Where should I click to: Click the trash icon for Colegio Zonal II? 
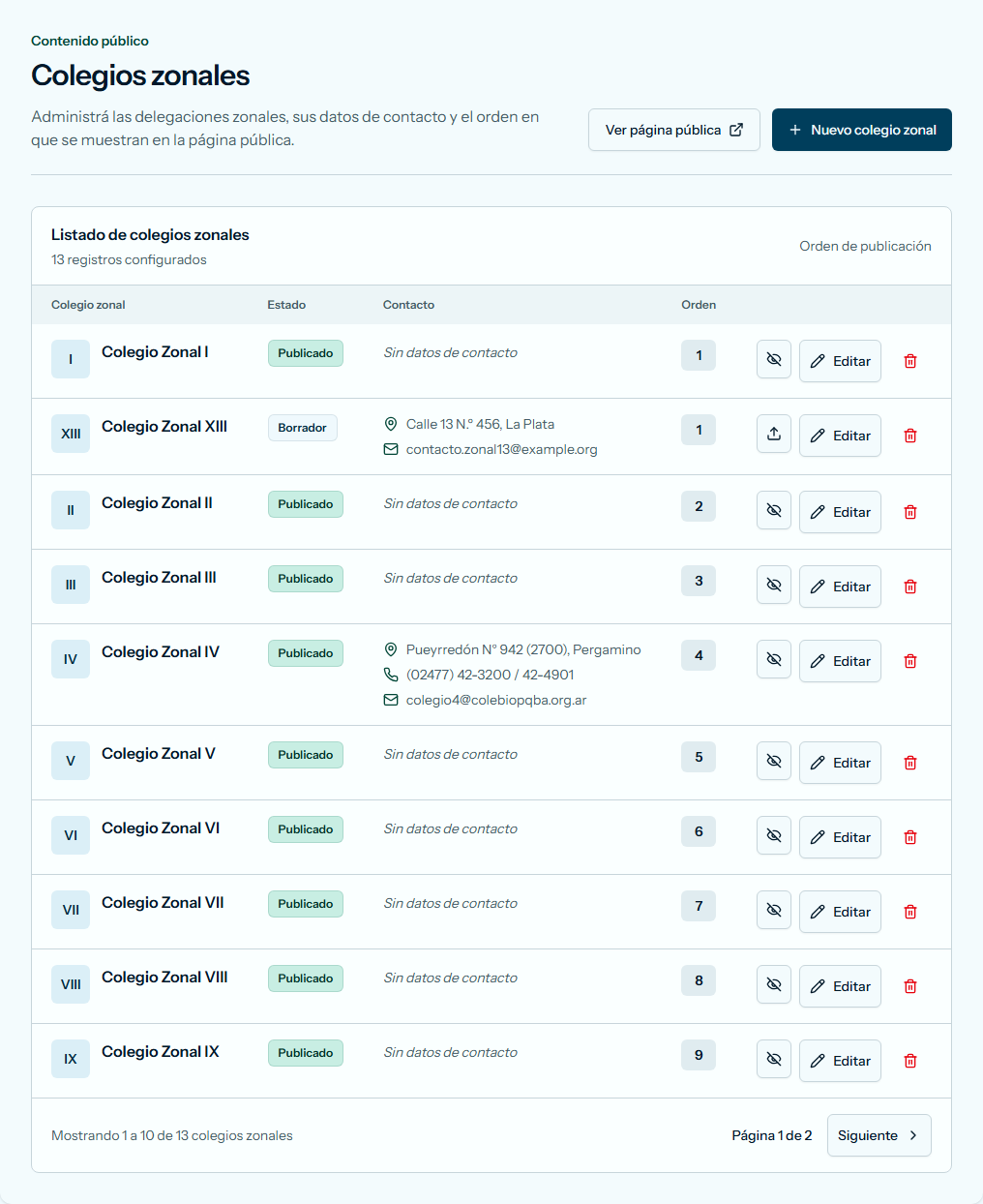click(x=910, y=512)
